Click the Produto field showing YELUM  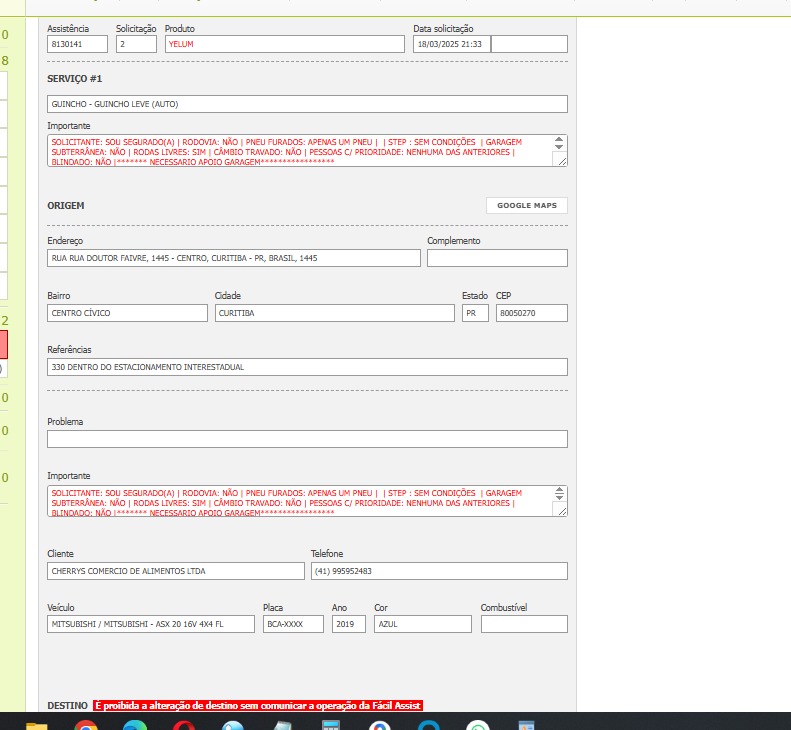coord(285,44)
